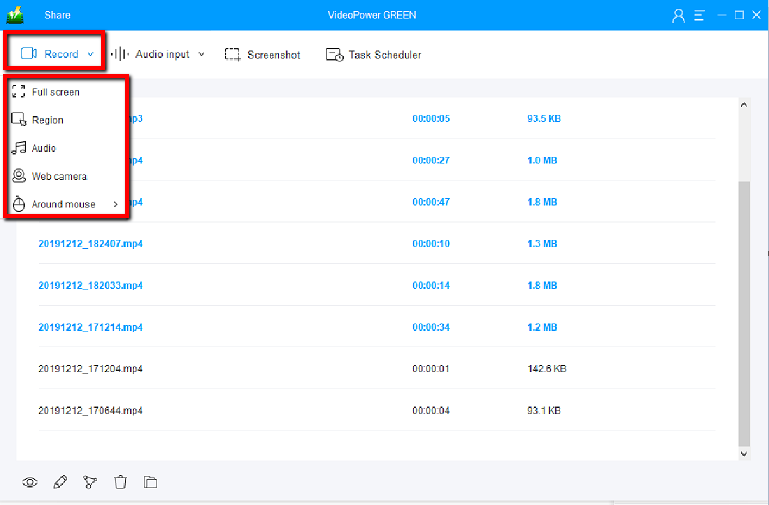Expand the Around mouse submenu
This screenshot has width=769, height=505.
click(x=65, y=204)
